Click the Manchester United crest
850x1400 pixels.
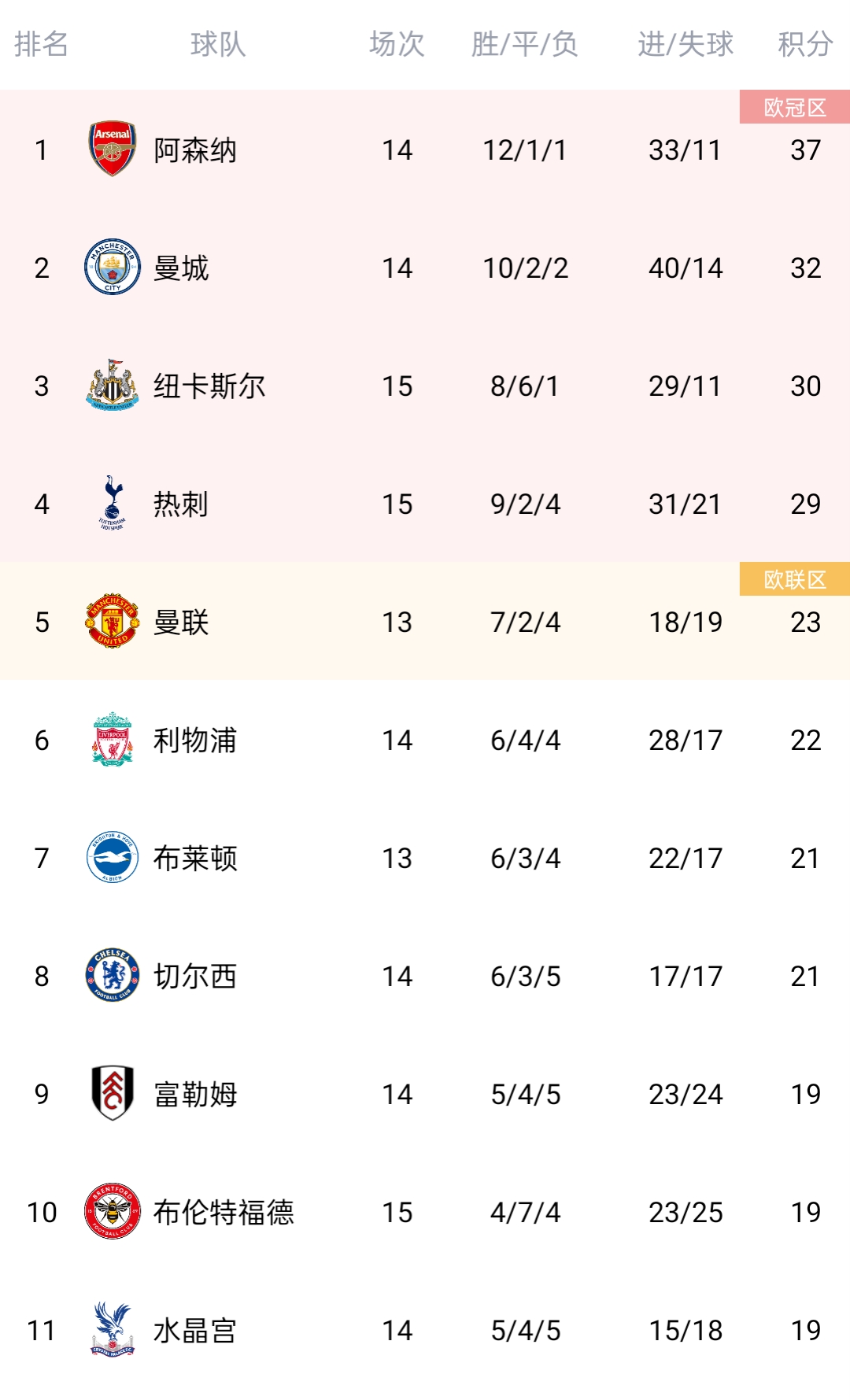[113, 621]
